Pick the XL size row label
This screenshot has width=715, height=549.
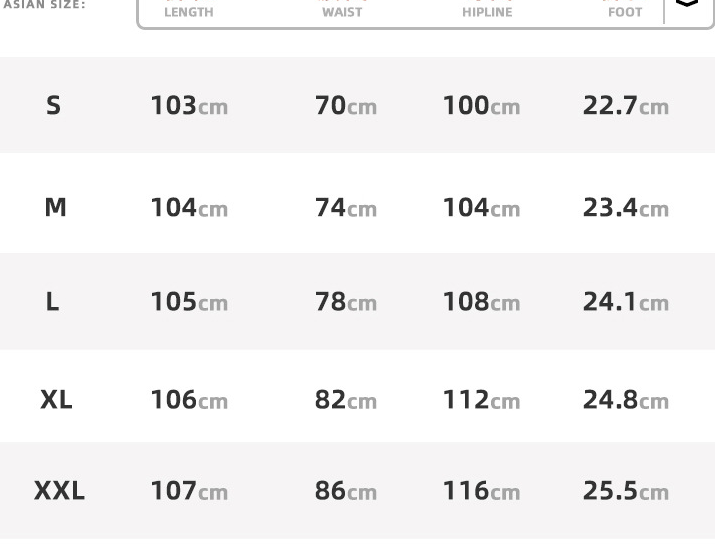(56, 399)
